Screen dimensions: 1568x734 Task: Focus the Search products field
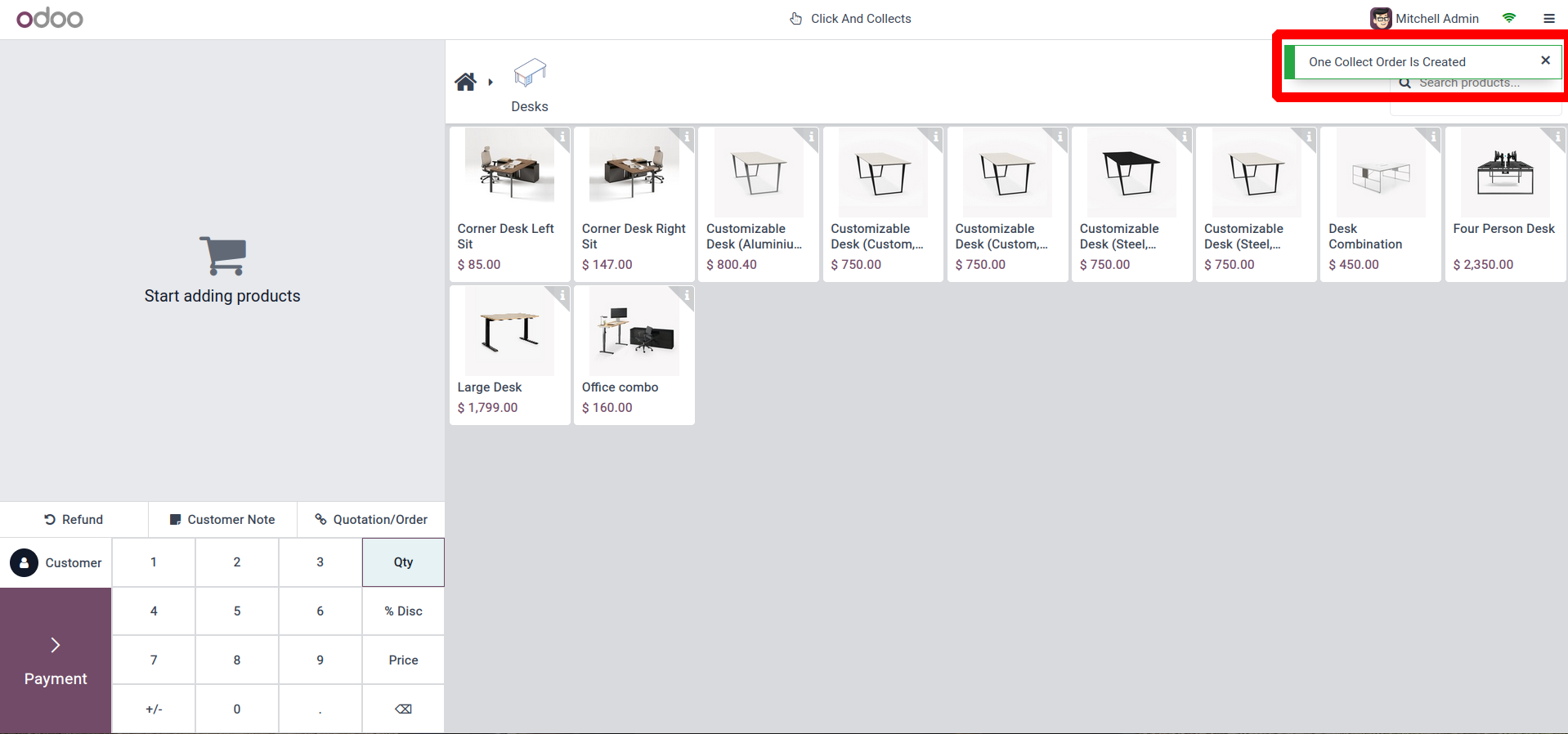click(x=1476, y=83)
